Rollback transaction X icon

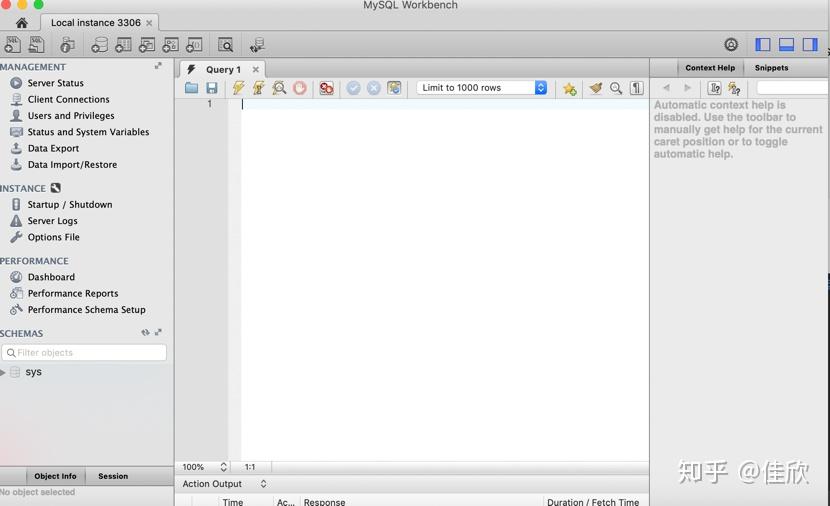pos(374,88)
